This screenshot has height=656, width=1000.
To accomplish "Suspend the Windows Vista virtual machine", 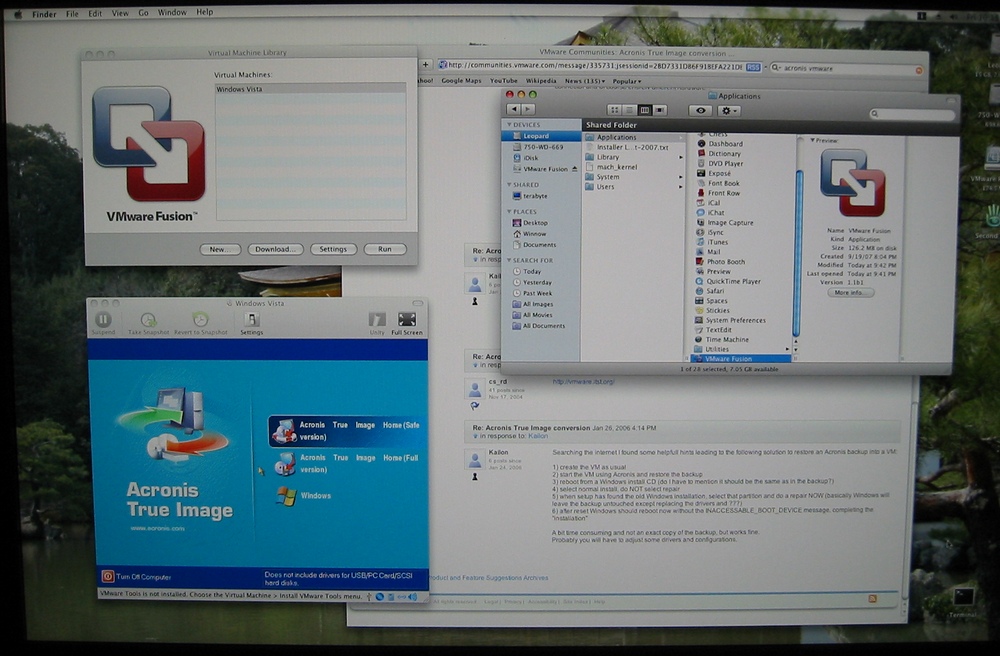I will point(103,323).
